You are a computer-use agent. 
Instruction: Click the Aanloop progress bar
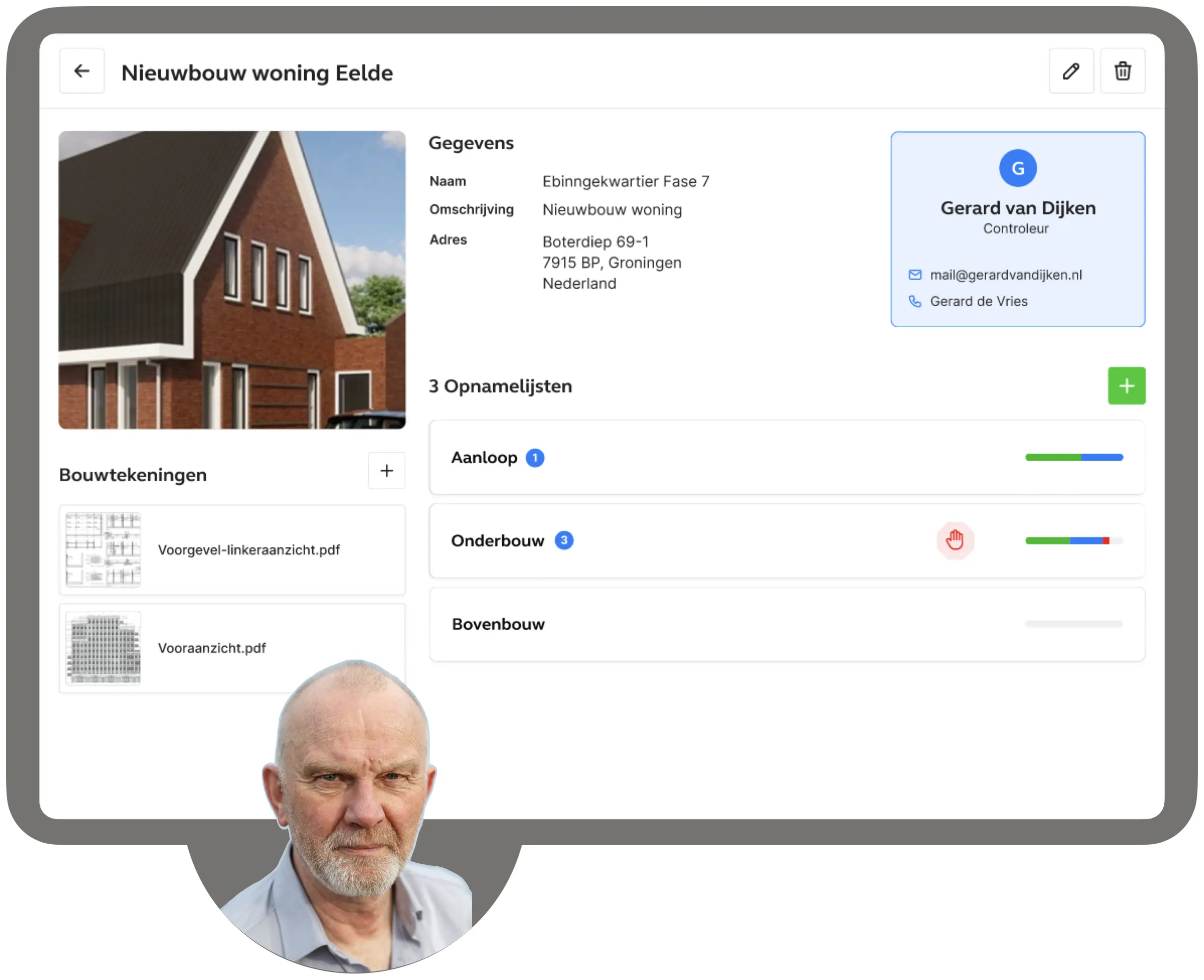(1074, 458)
